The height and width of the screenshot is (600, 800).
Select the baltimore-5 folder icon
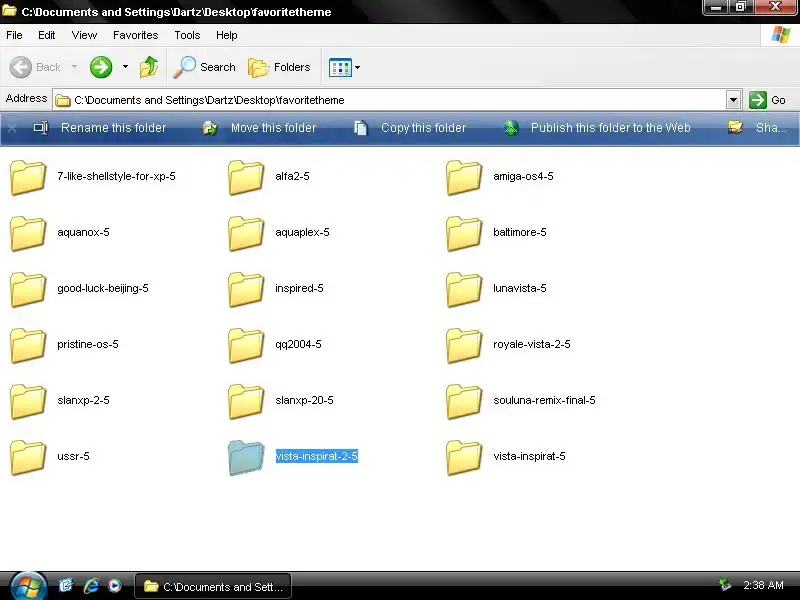point(464,233)
